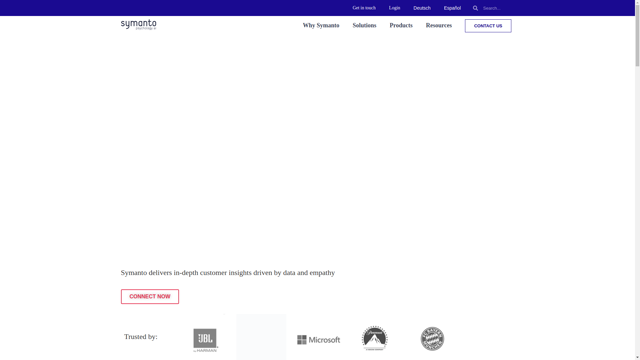The image size is (640, 360).
Task: Click the Connect Now button
Action: [x=150, y=297]
